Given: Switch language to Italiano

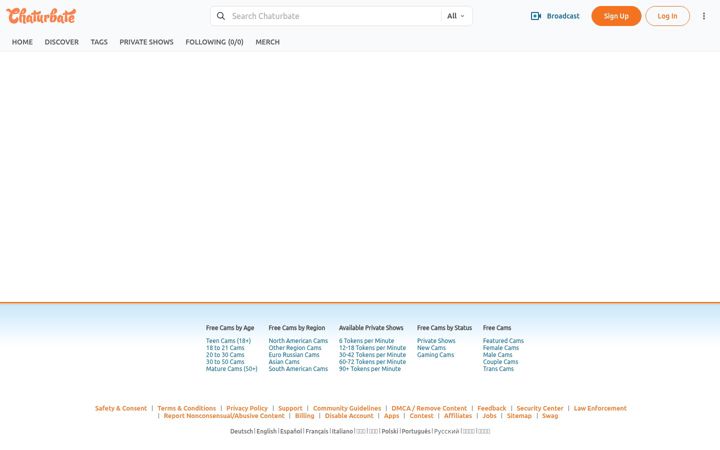Looking at the screenshot, I should tap(343, 431).
